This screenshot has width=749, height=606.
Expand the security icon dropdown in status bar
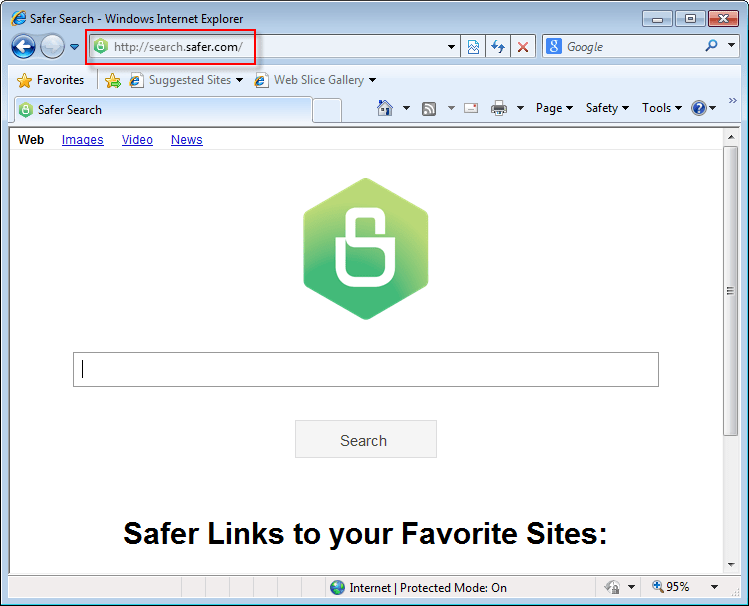coord(631,587)
